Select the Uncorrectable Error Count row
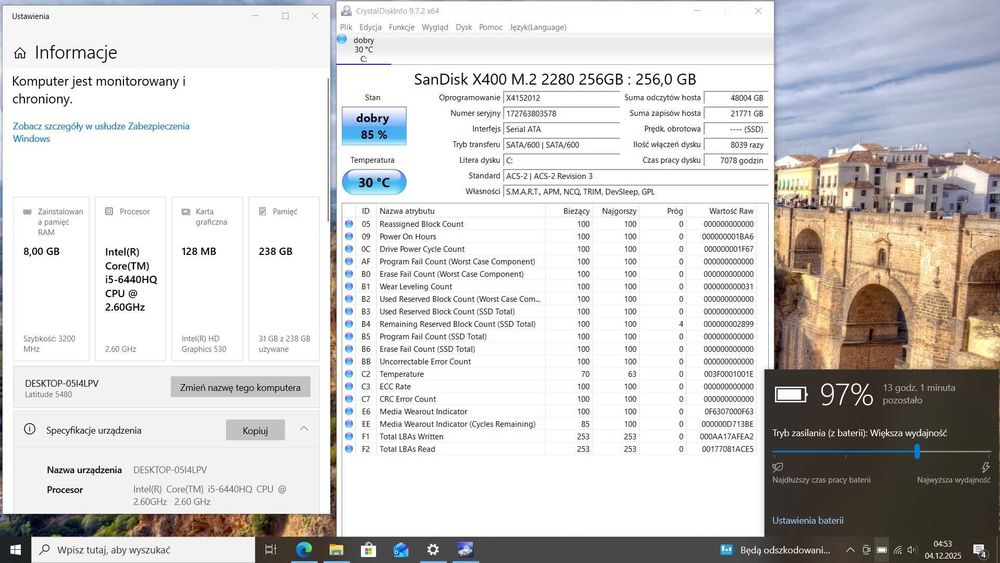 pos(550,362)
